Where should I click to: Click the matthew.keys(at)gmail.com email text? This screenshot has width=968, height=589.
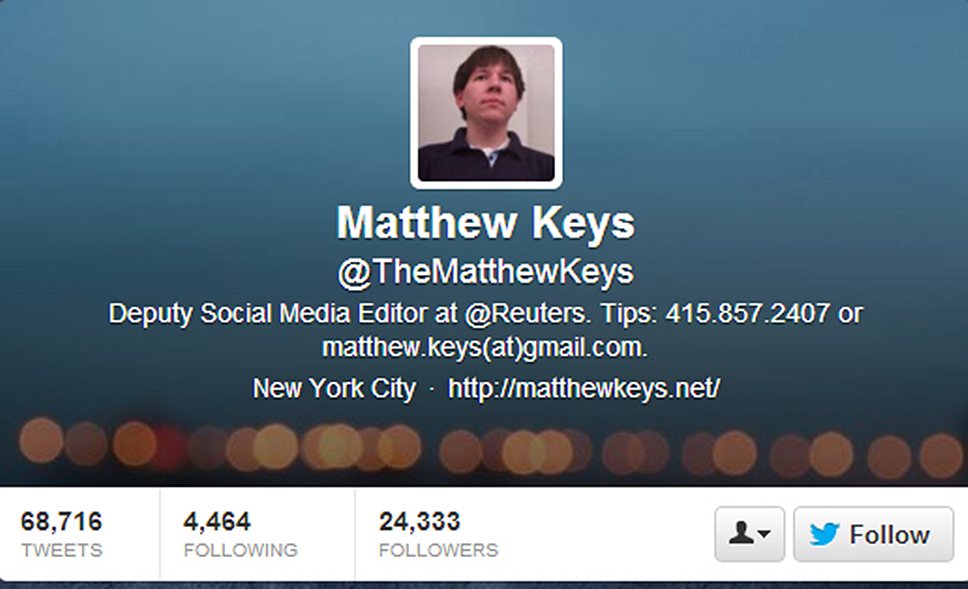coord(485,348)
